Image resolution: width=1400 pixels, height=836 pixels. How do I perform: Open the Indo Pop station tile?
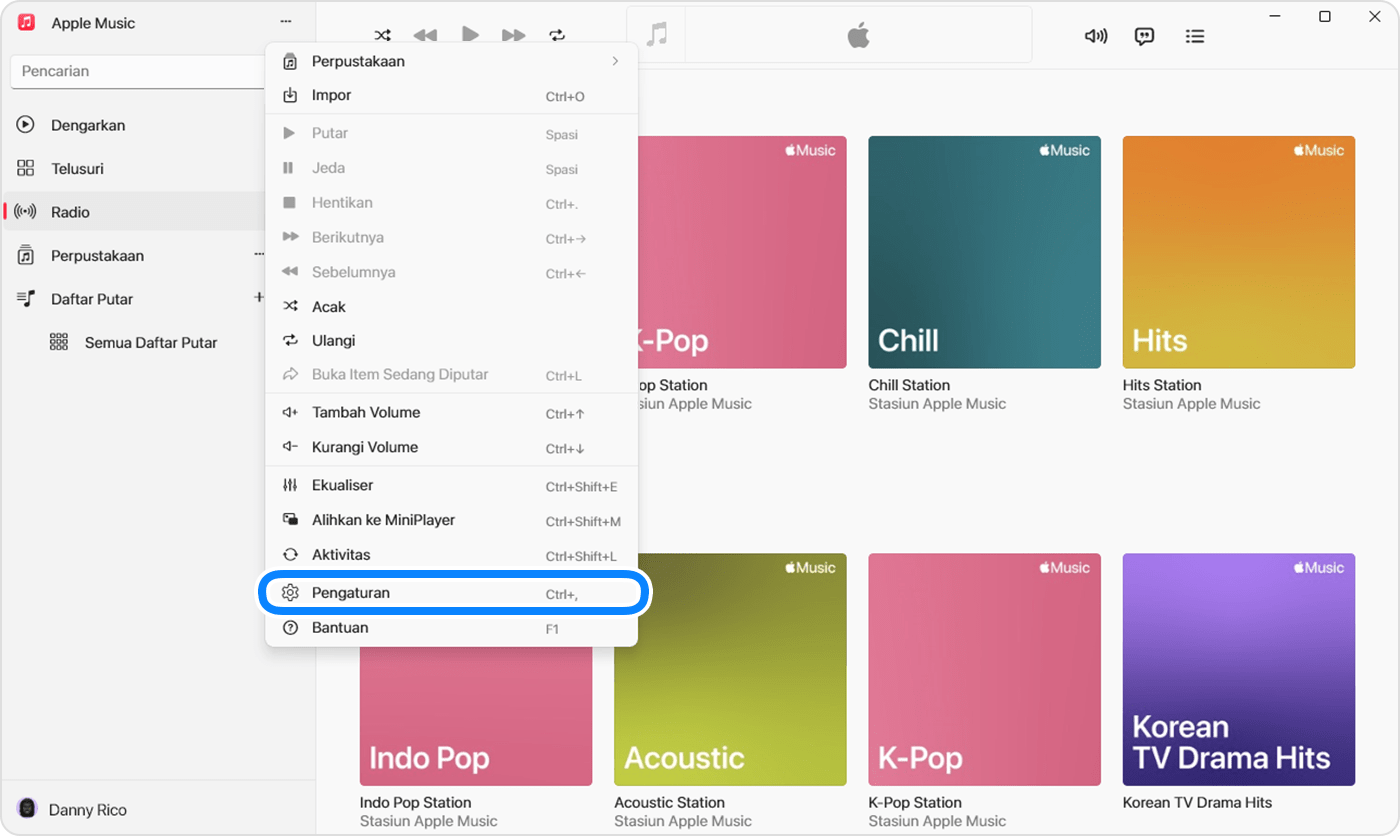(476, 715)
